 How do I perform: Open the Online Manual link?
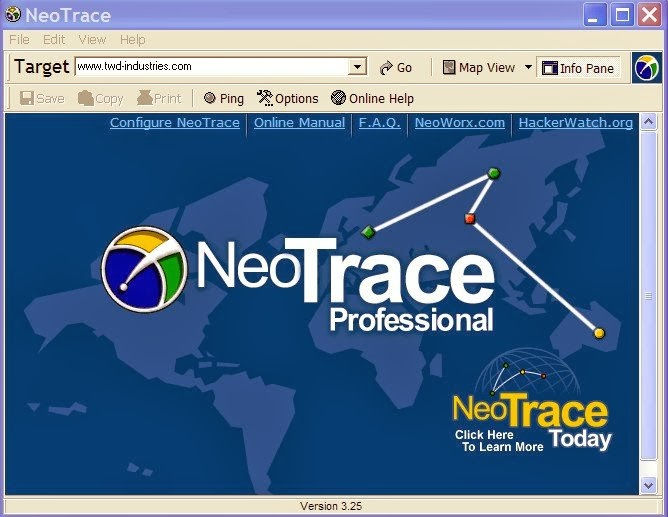tap(299, 123)
